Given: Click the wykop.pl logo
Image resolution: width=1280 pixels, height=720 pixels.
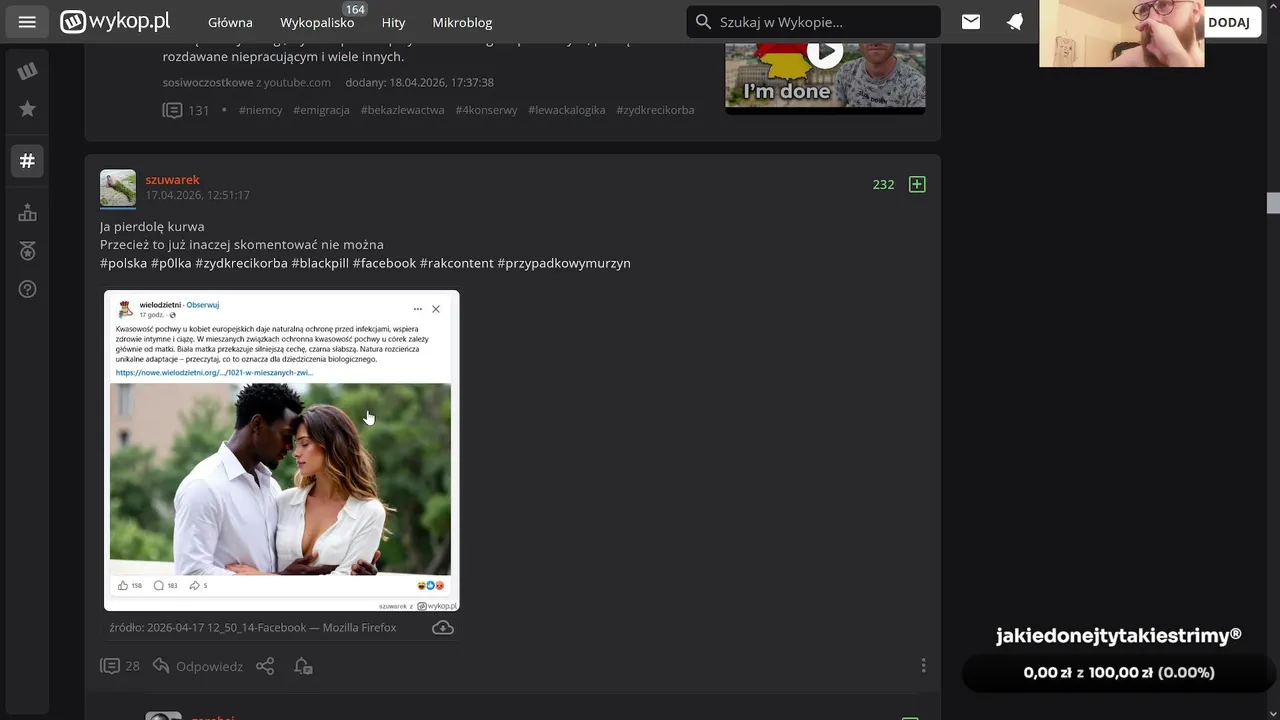Looking at the screenshot, I should (115, 21).
